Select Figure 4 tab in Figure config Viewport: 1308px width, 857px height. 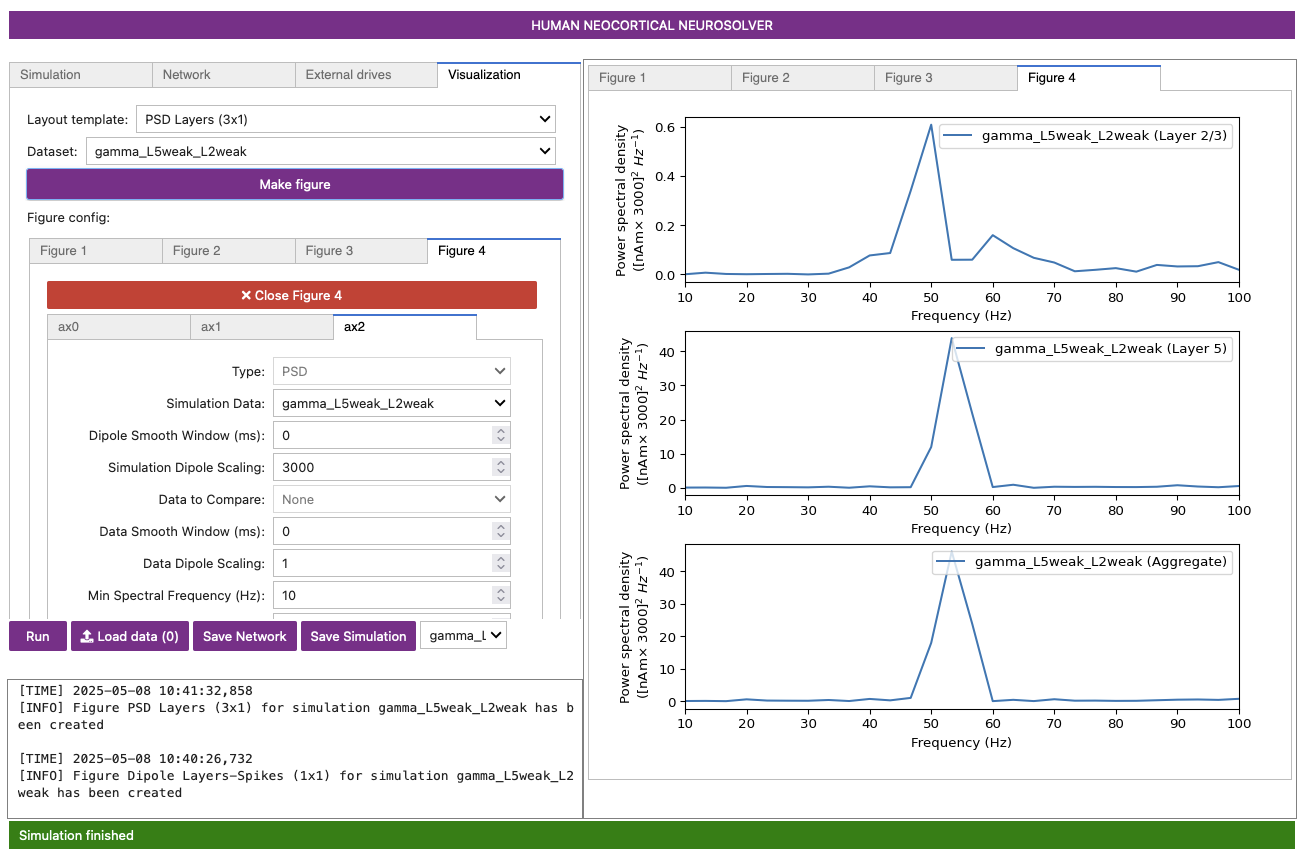pos(494,251)
